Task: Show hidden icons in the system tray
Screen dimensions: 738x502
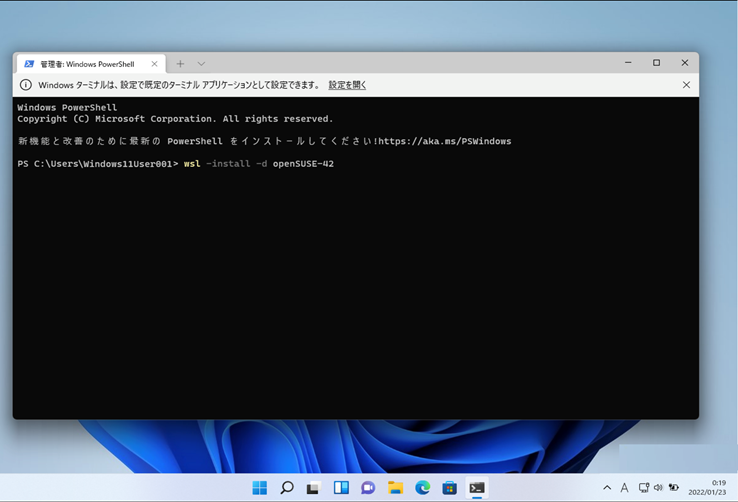Action: tap(607, 488)
